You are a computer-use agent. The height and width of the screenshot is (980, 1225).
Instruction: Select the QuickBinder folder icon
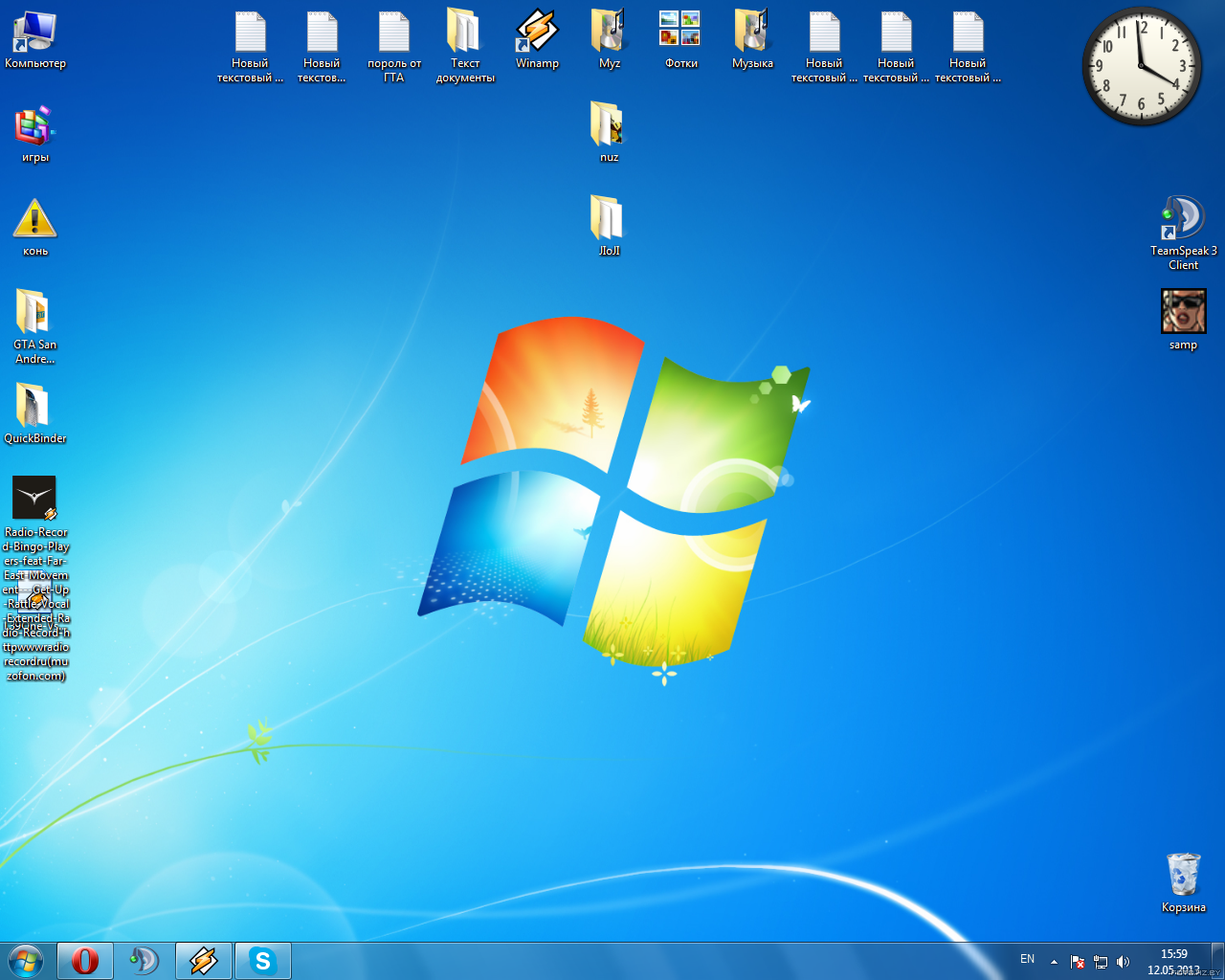35,413
